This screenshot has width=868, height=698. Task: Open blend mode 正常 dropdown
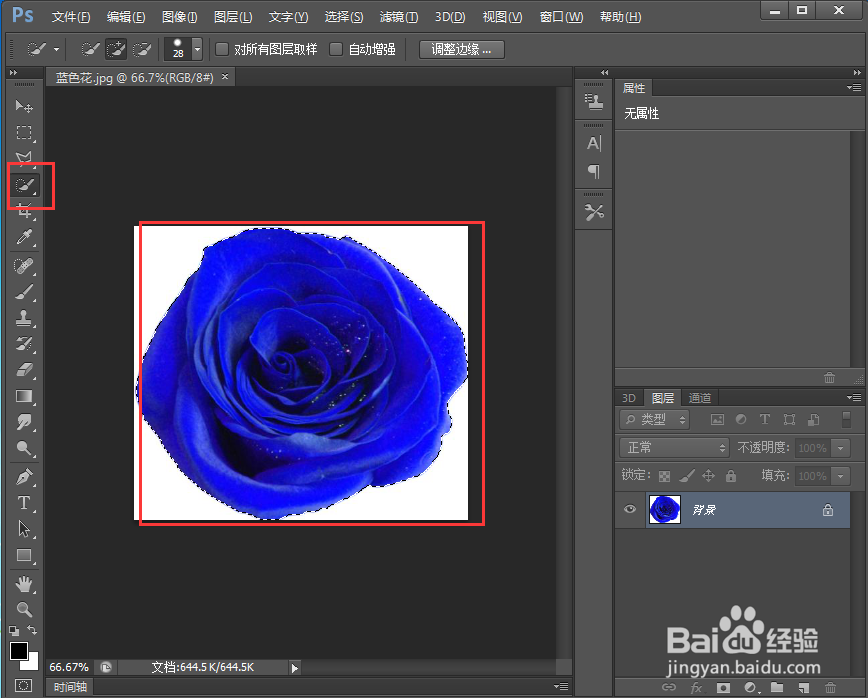pos(674,447)
